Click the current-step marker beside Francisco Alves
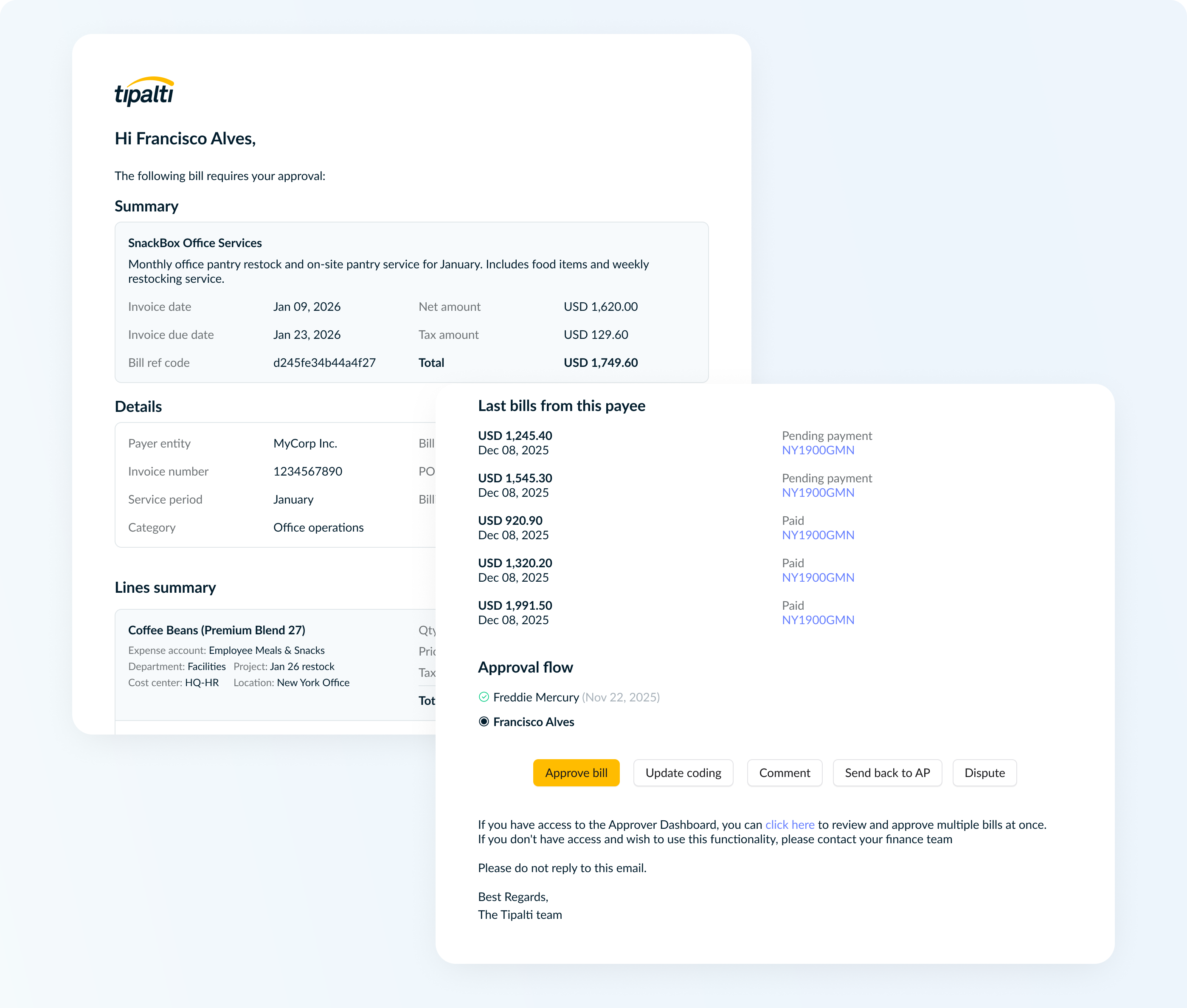Viewport: 1187px width, 1008px height. coord(483,722)
